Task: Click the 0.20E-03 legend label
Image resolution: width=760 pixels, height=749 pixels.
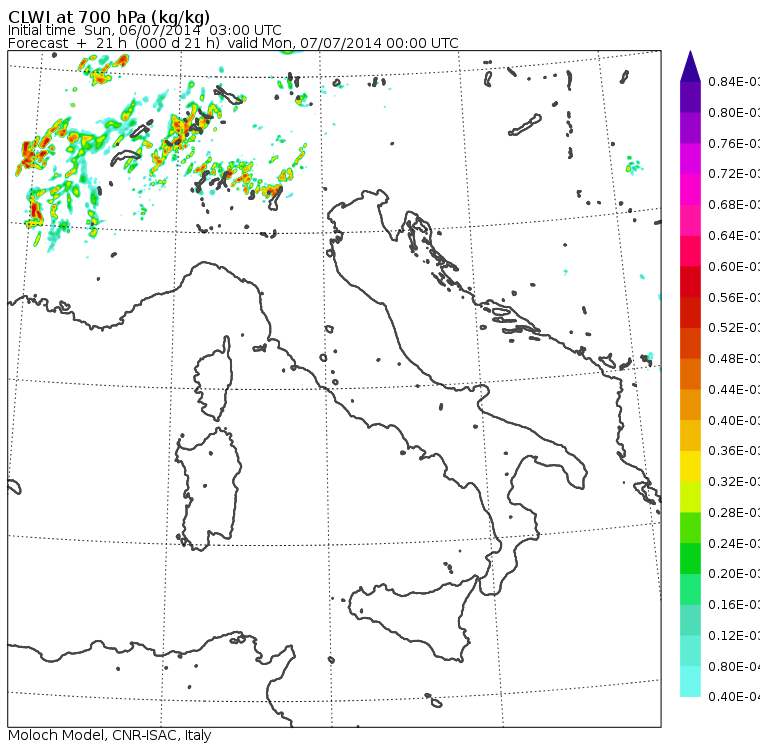Action: coord(734,574)
